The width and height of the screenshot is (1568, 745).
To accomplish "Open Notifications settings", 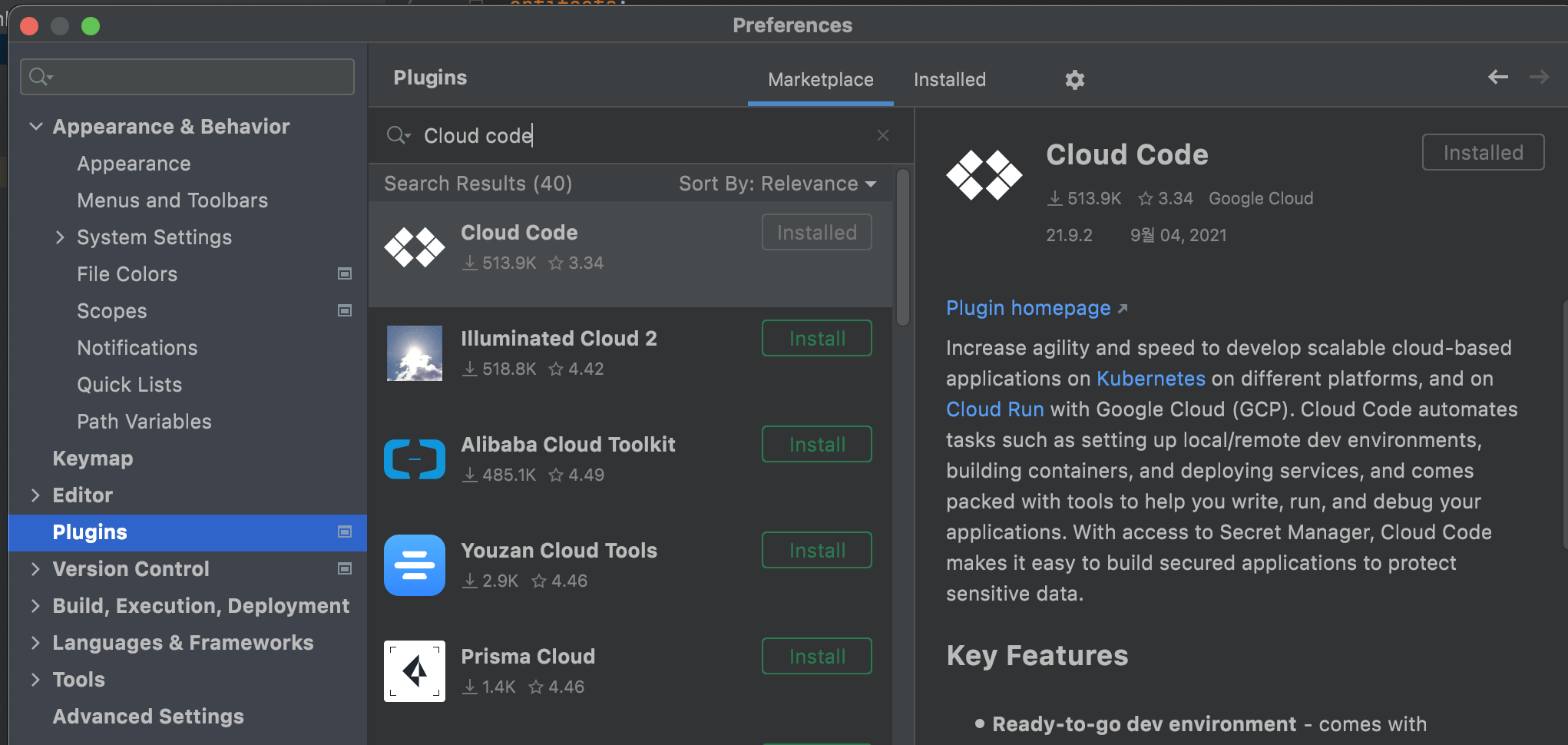I will click(x=137, y=348).
